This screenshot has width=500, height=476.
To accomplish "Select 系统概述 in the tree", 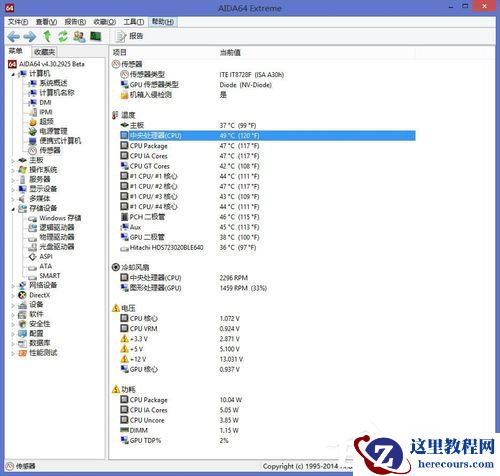I will (x=53, y=83).
